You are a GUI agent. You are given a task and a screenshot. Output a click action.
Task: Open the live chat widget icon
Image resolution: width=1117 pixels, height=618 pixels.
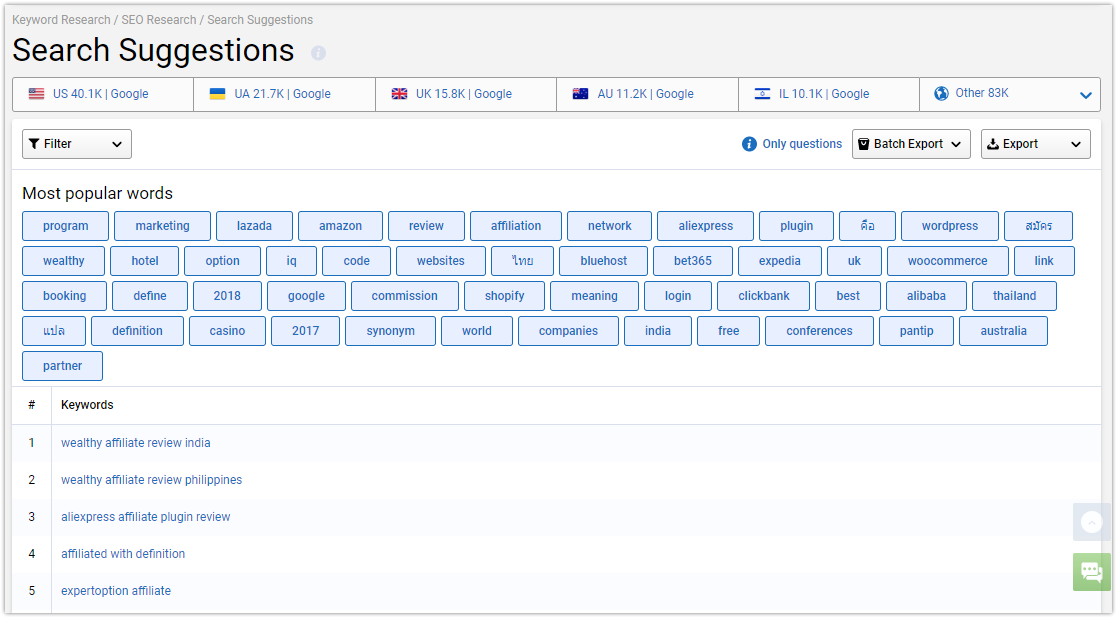coord(1091,572)
